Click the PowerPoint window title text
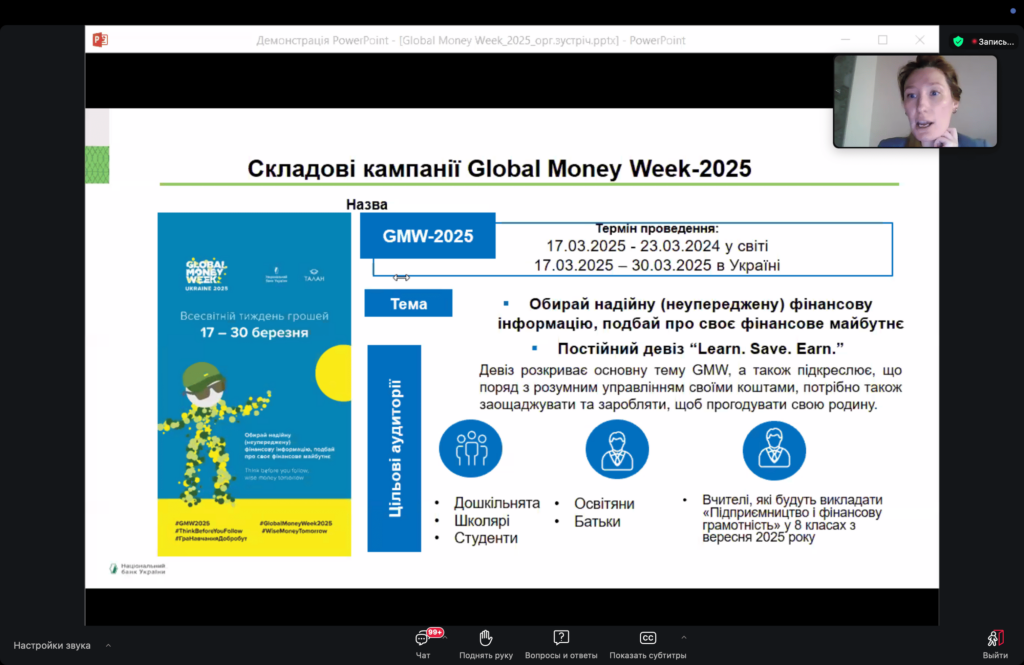Image resolution: width=1024 pixels, height=665 pixels. pyautogui.click(x=471, y=41)
